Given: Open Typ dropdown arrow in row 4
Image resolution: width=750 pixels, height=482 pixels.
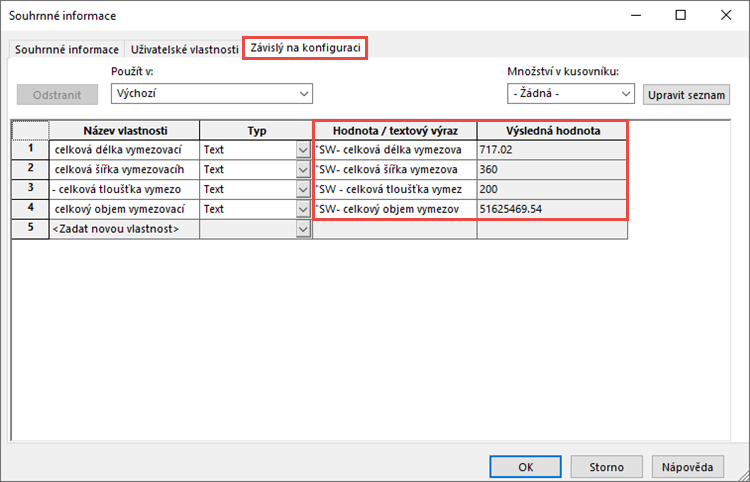Looking at the screenshot, I should pyautogui.click(x=304, y=210).
